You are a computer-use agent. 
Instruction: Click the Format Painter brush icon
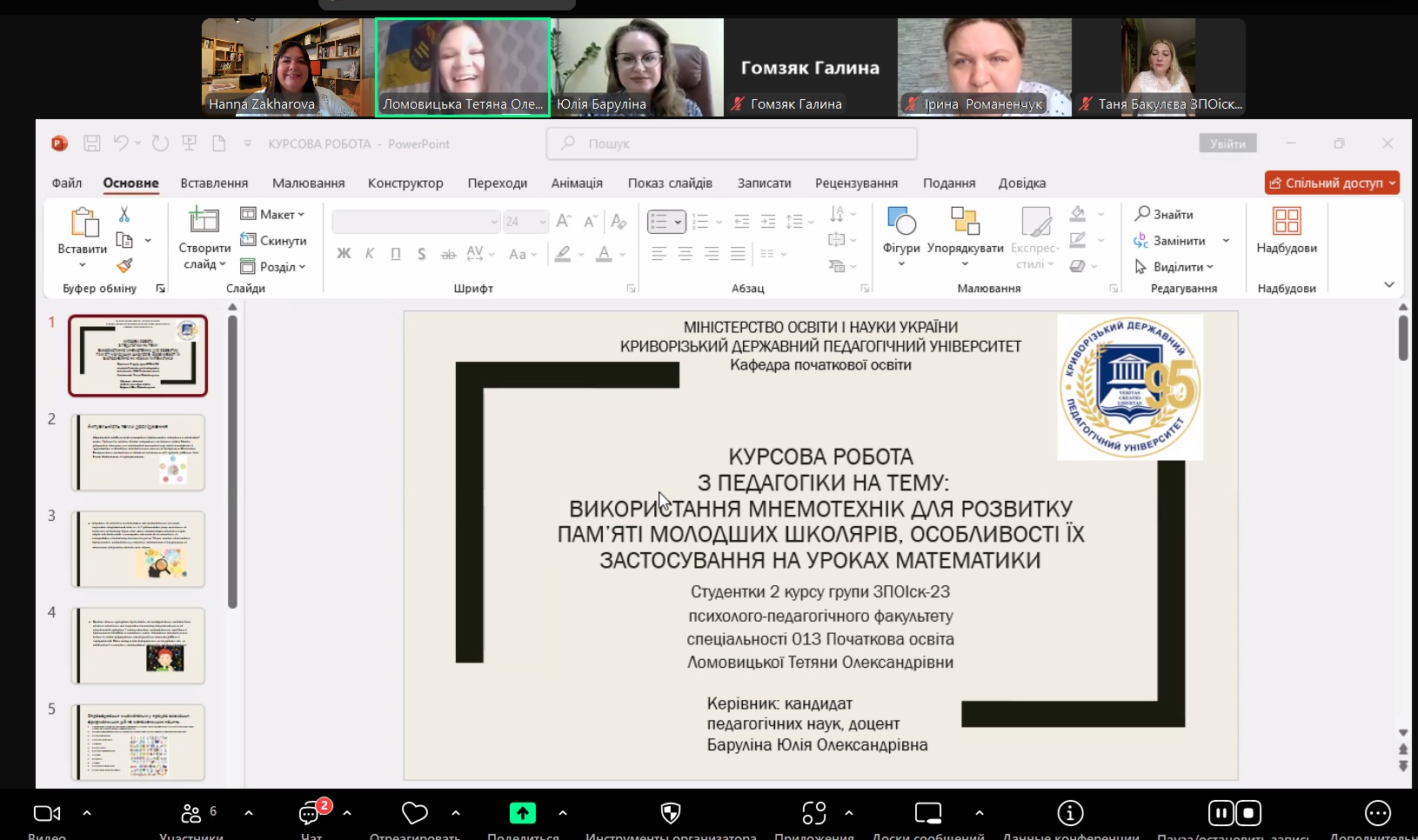click(x=124, y=265)
